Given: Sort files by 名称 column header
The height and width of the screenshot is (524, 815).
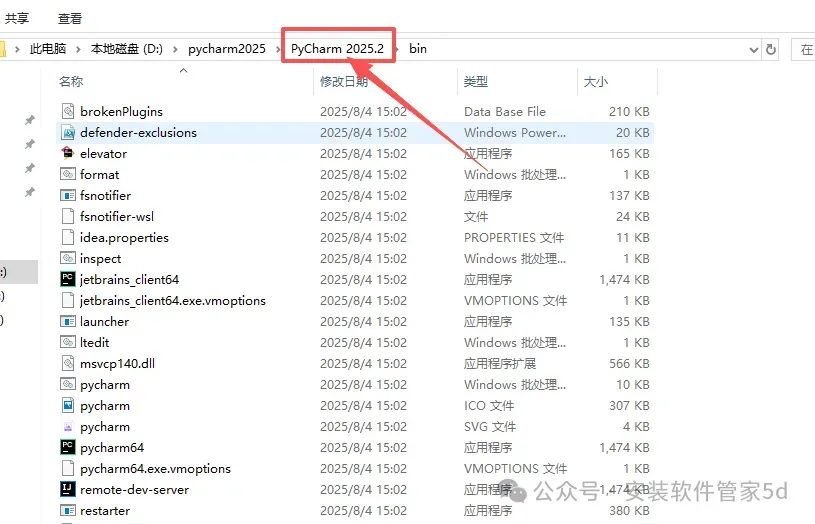Looking at the screenshot, I should click(x=71, y=82).
